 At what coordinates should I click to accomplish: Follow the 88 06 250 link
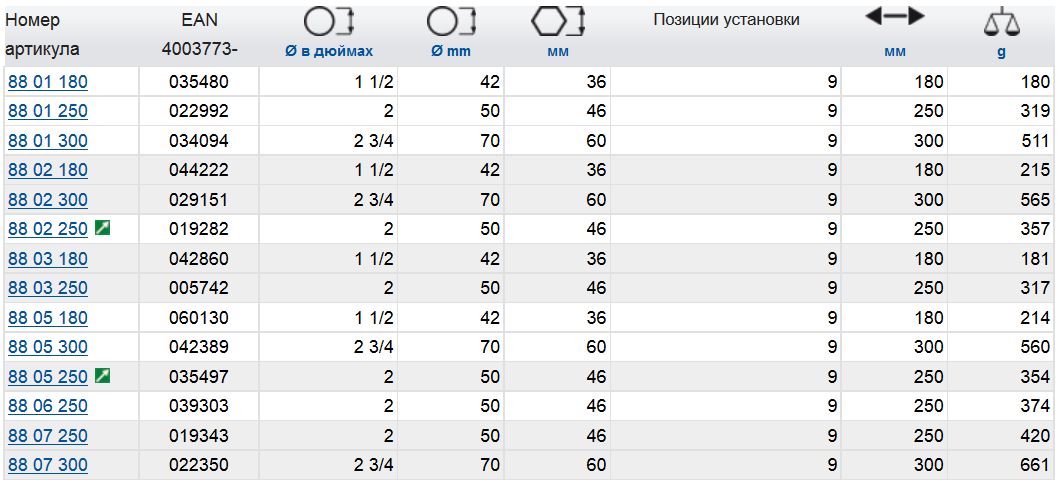[x=48, y=406]
